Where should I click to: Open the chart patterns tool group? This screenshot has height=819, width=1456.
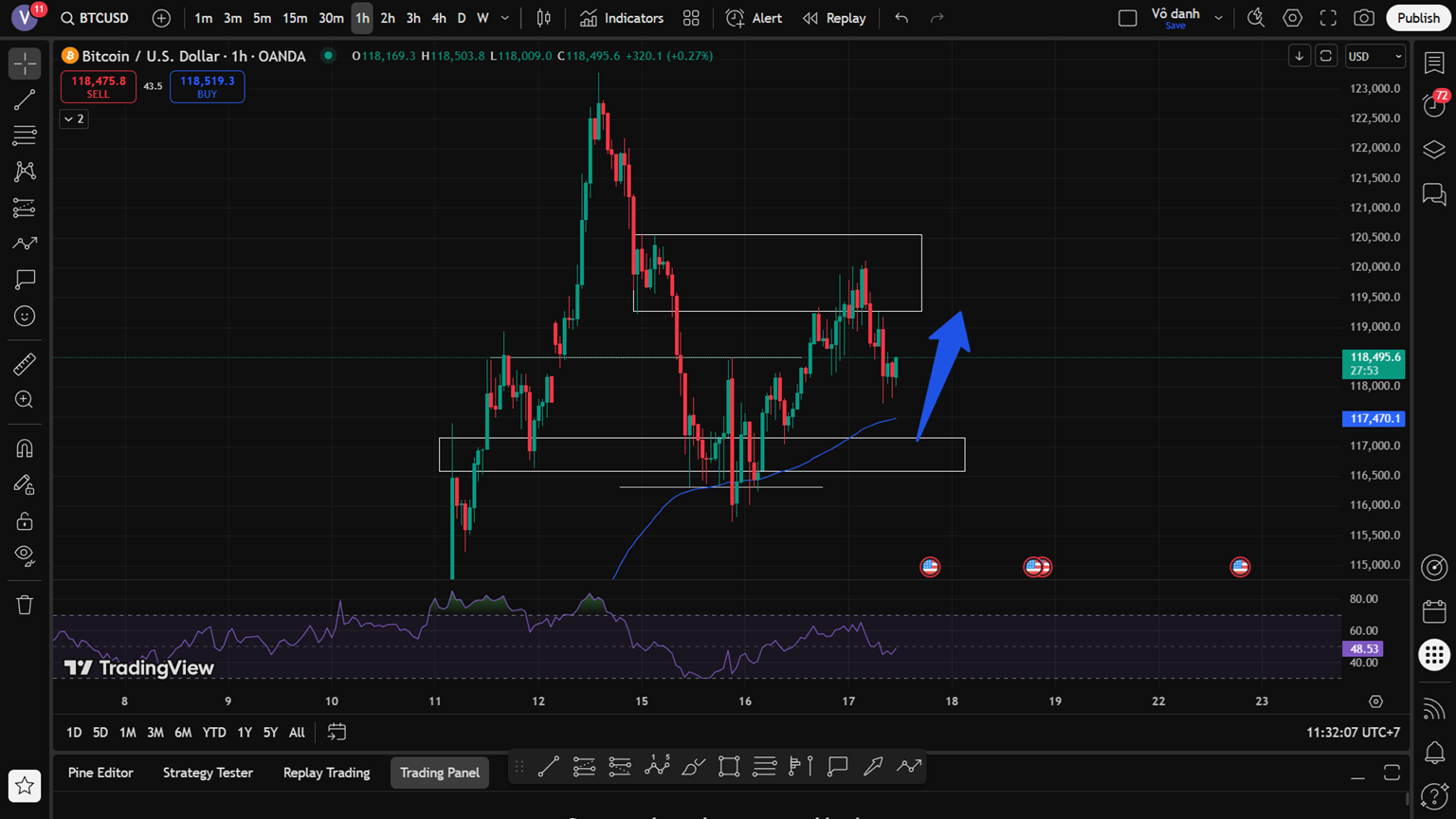(x=25, y=172)
